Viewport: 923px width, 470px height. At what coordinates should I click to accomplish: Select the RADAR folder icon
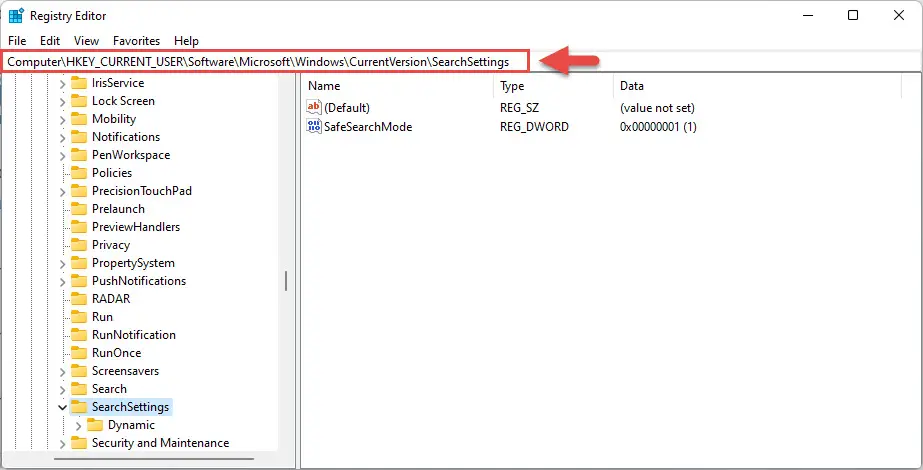(x=79, y=299)
